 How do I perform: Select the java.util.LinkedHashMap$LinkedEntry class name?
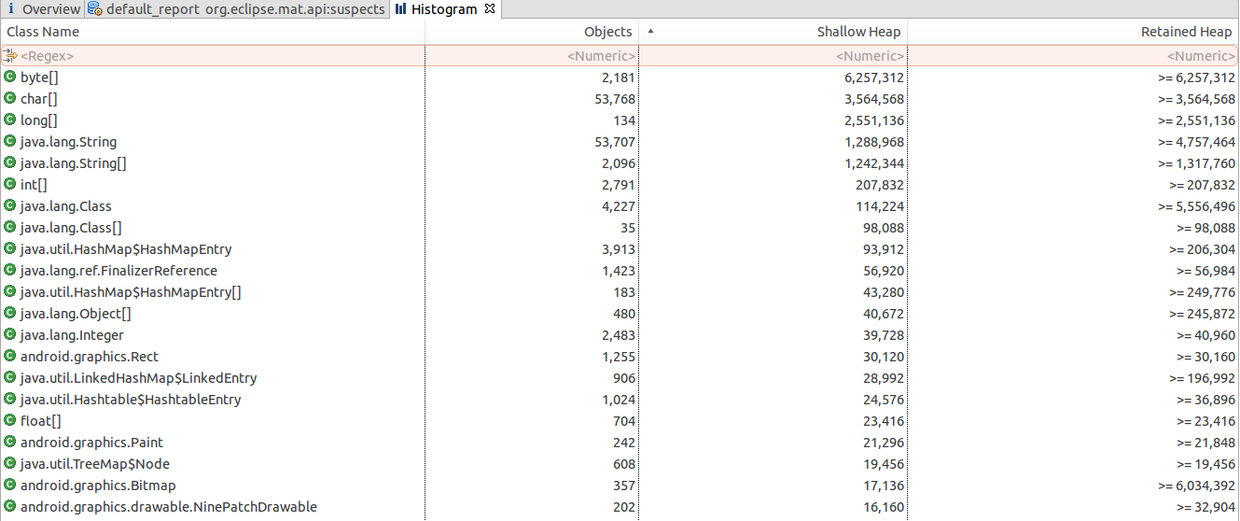138,379
